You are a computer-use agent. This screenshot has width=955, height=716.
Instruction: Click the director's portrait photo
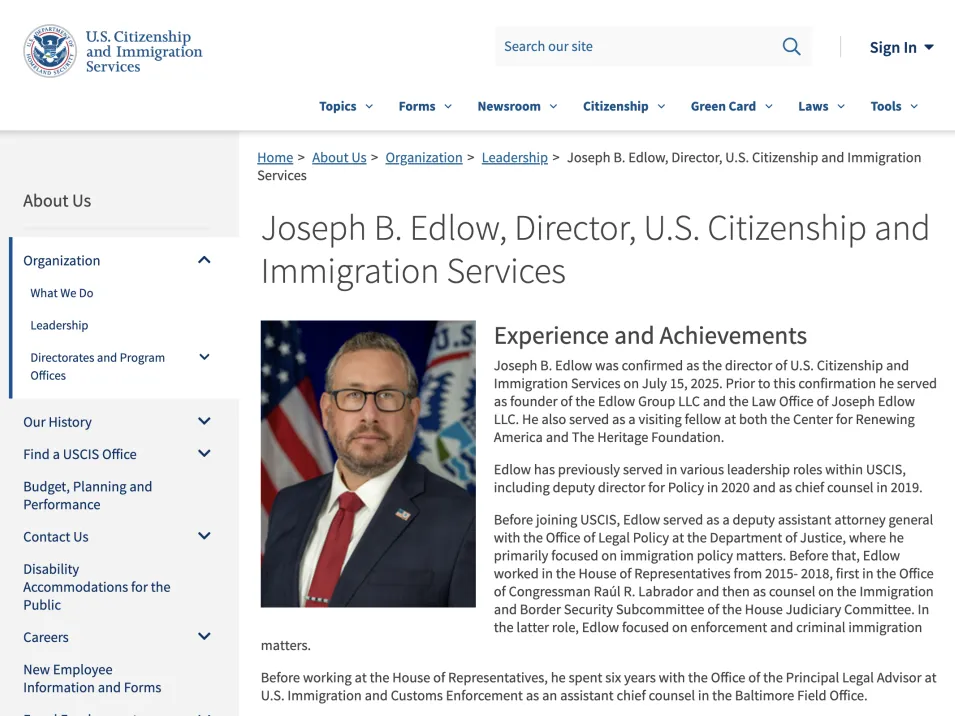(x=368, y=464)
